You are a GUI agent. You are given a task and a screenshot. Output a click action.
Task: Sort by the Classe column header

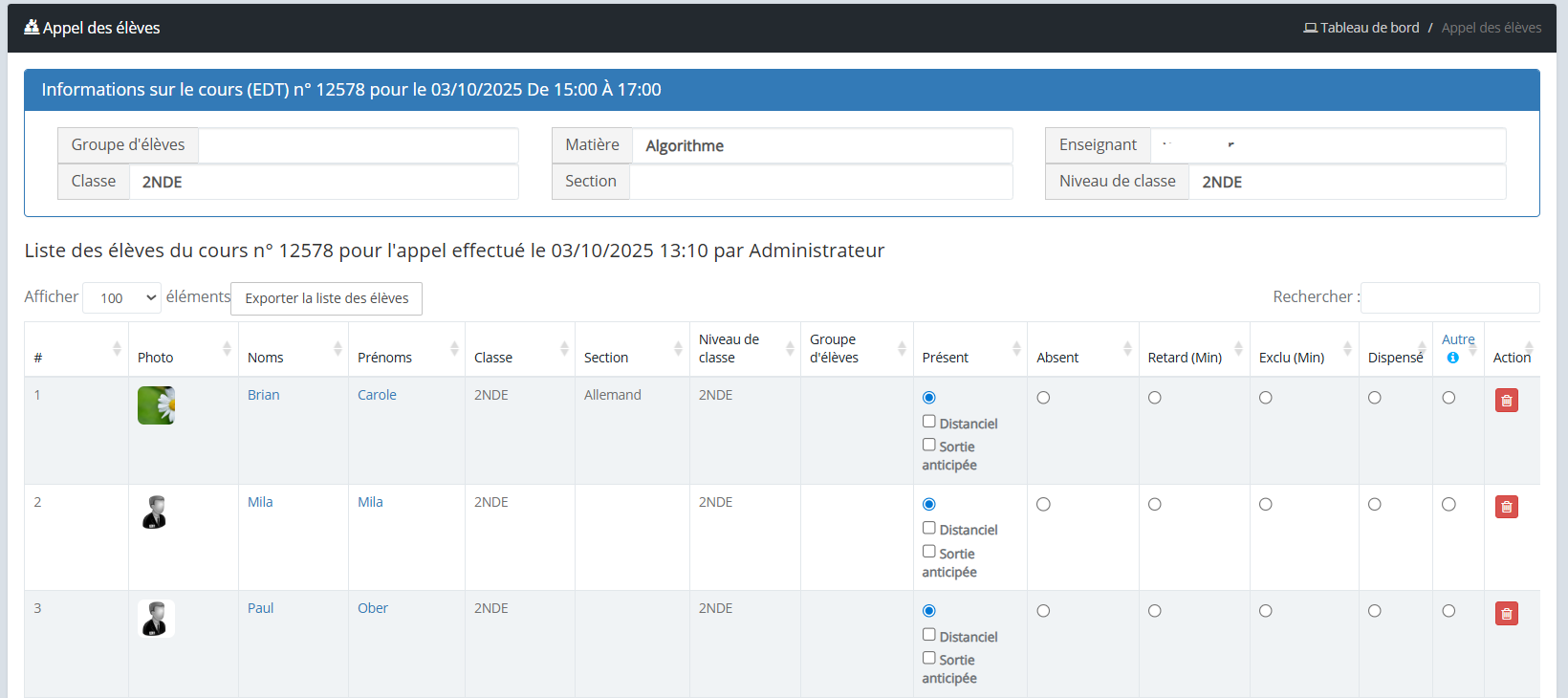click(x=493, y=358)
